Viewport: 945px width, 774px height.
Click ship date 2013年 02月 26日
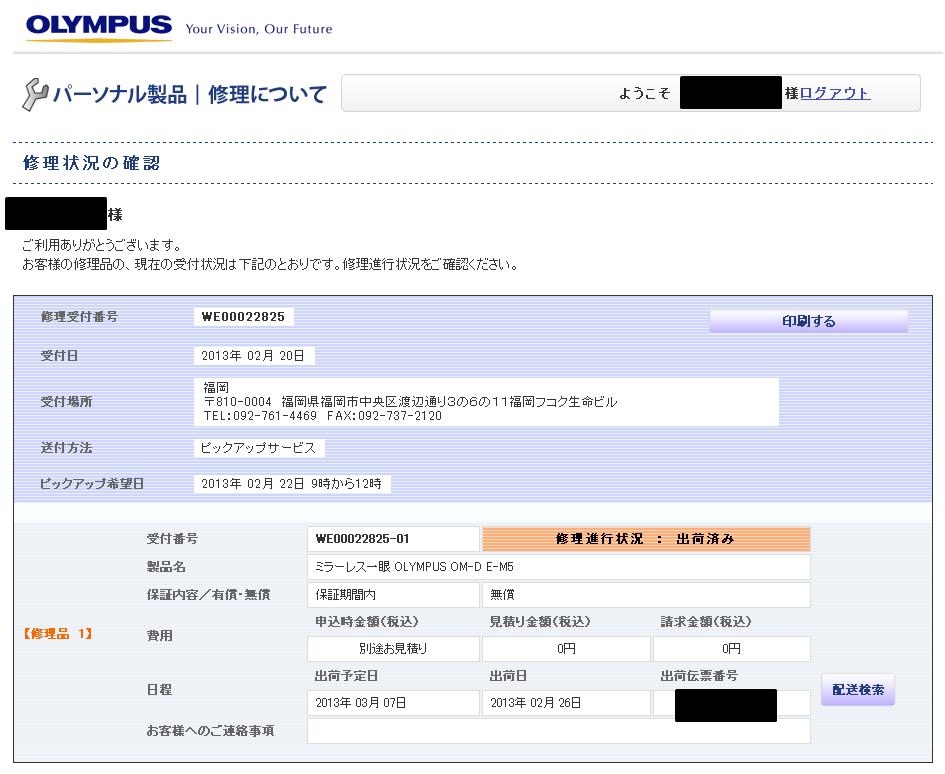pyautogui.click(x=566, y=703)
